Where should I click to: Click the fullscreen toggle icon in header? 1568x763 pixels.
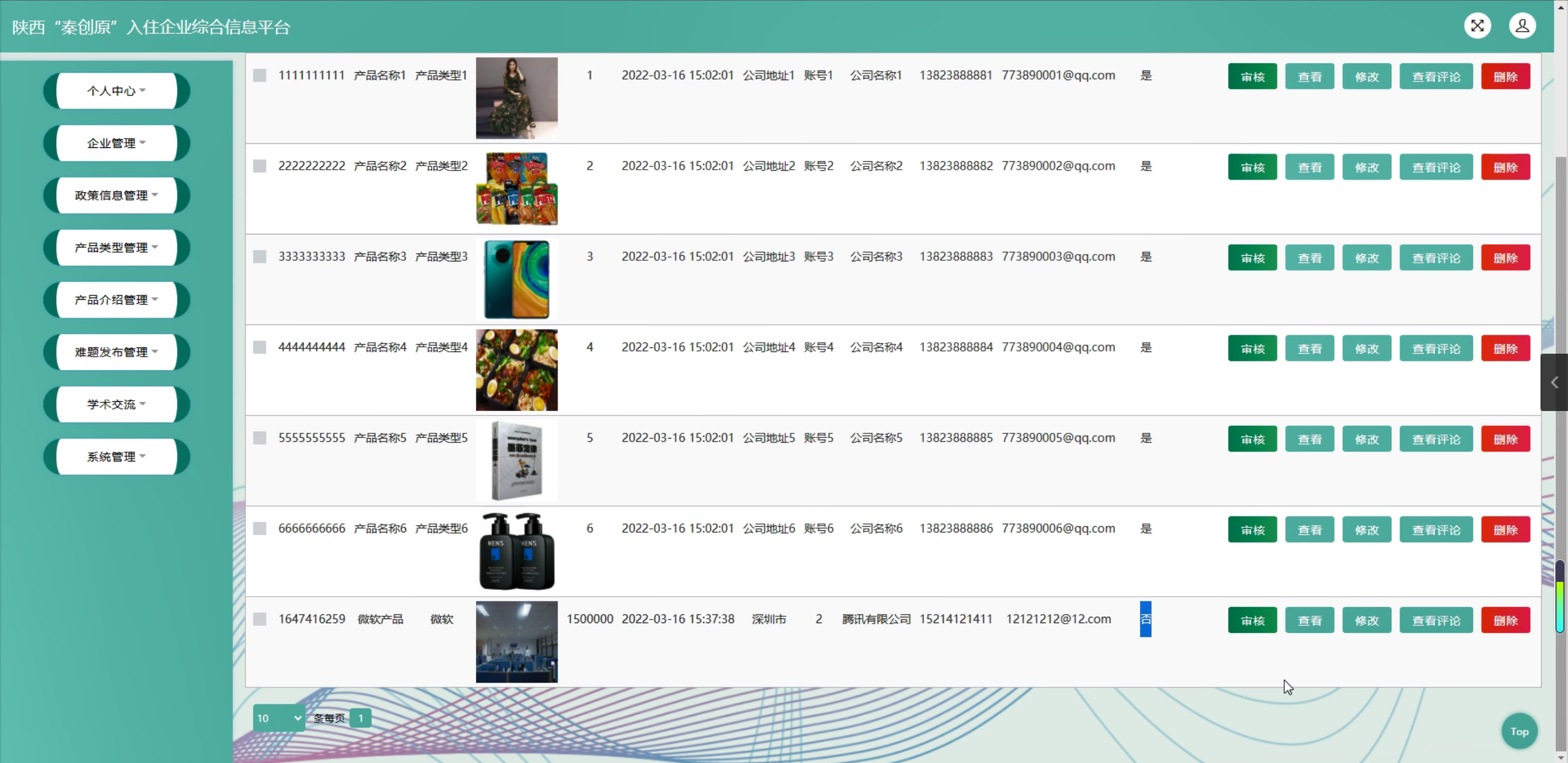tap(1477, 26)
